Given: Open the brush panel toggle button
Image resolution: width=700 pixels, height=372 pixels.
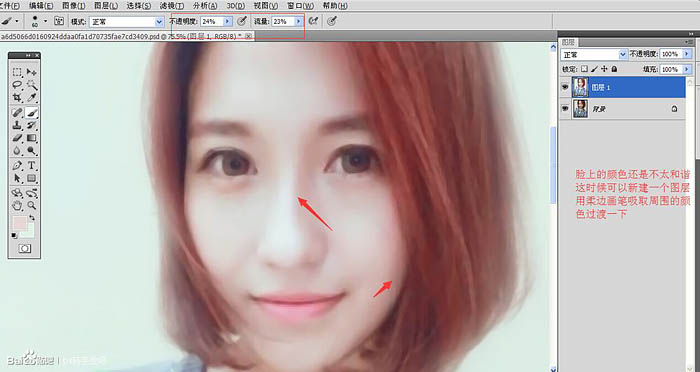Looking at the screenshot, I should pos(58,21).
